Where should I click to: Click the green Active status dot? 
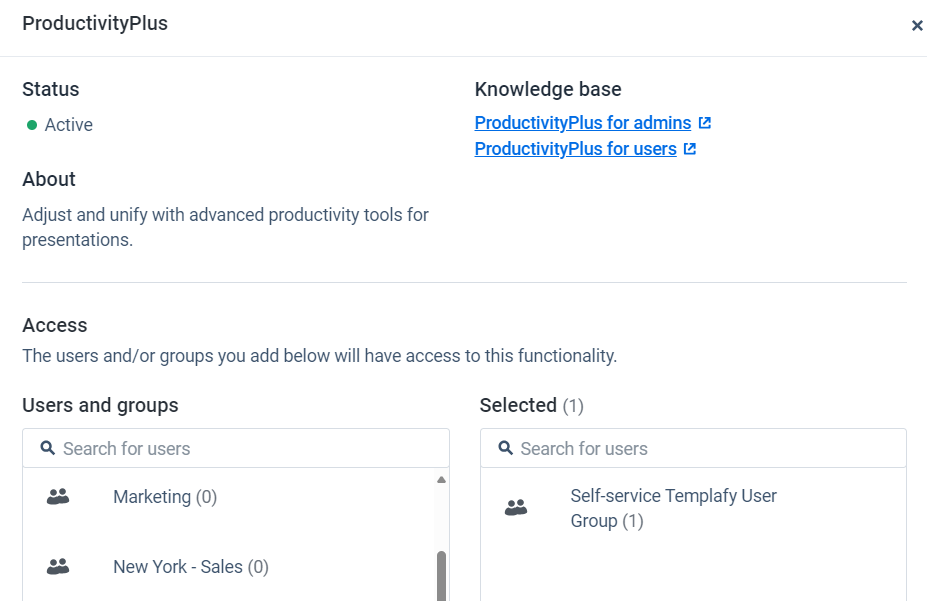tap(32, 125)
